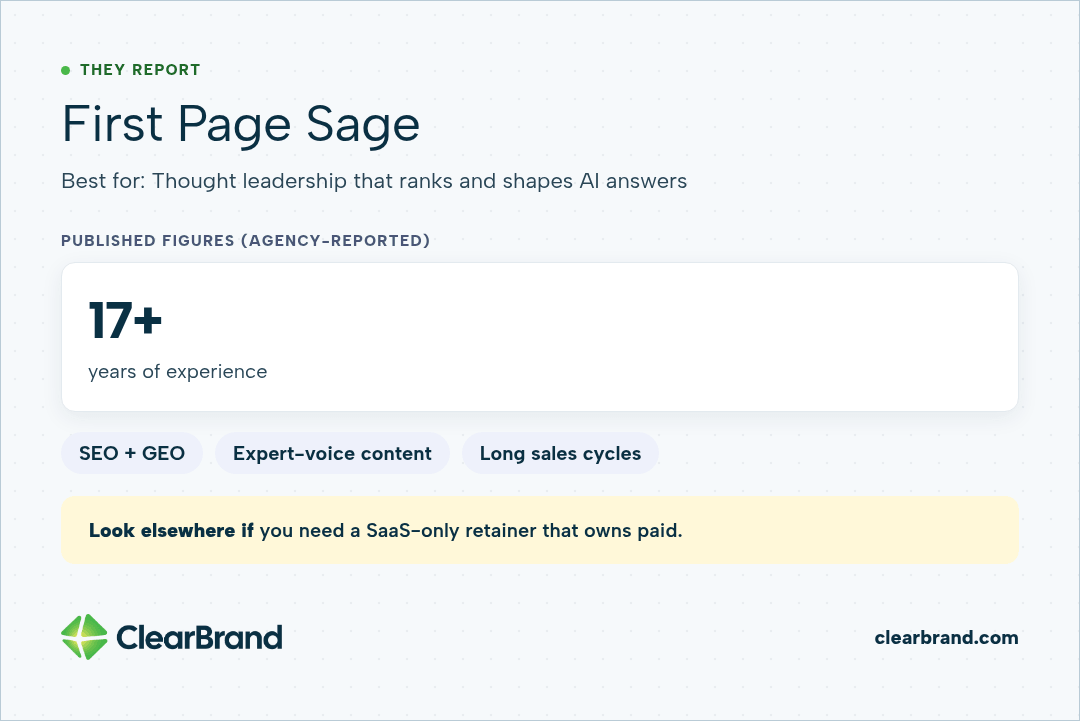Click the 'years of experience' caption
Image resolution: width=1080 pixels, height=721 pixels.
[x=178, y=372]
